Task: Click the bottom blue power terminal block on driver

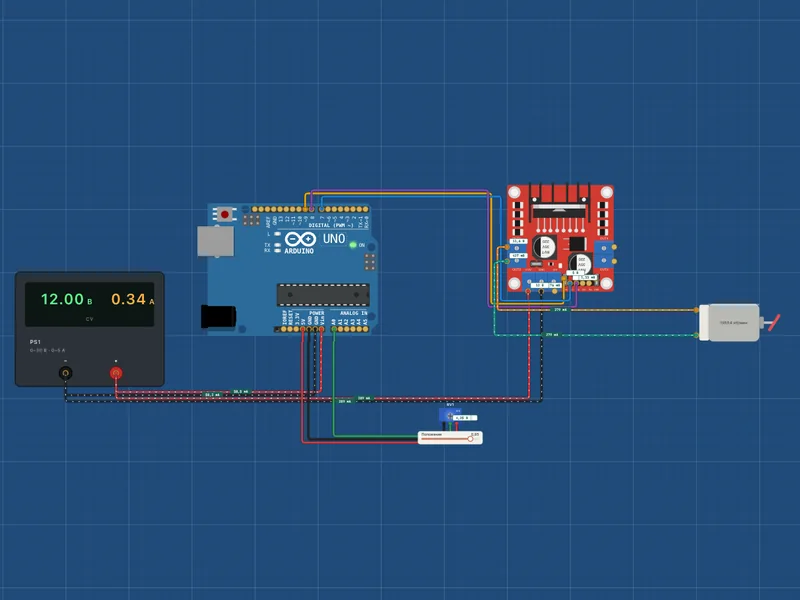Action: coord(541,281)
